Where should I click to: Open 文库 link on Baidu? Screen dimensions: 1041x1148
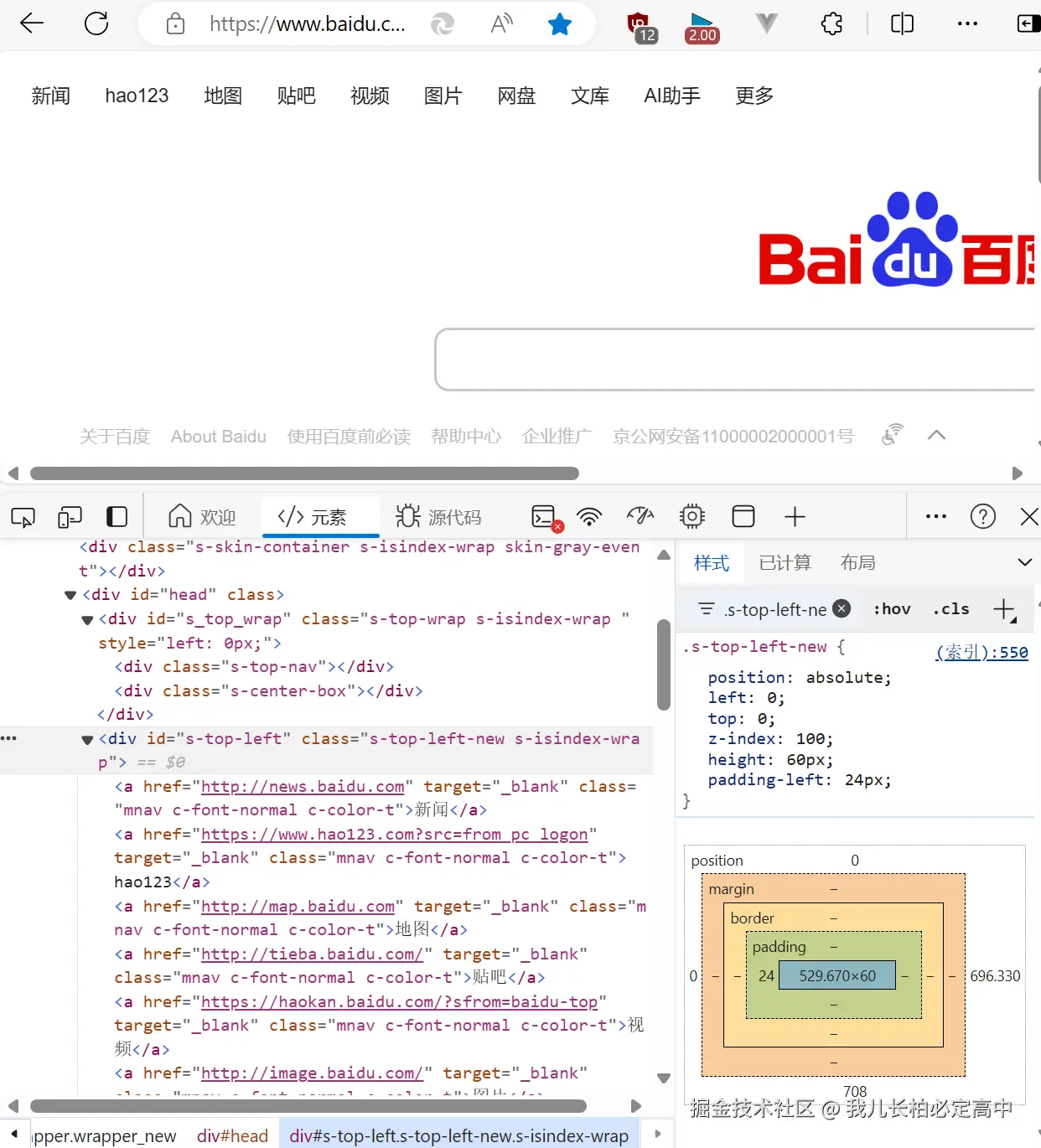590,96
